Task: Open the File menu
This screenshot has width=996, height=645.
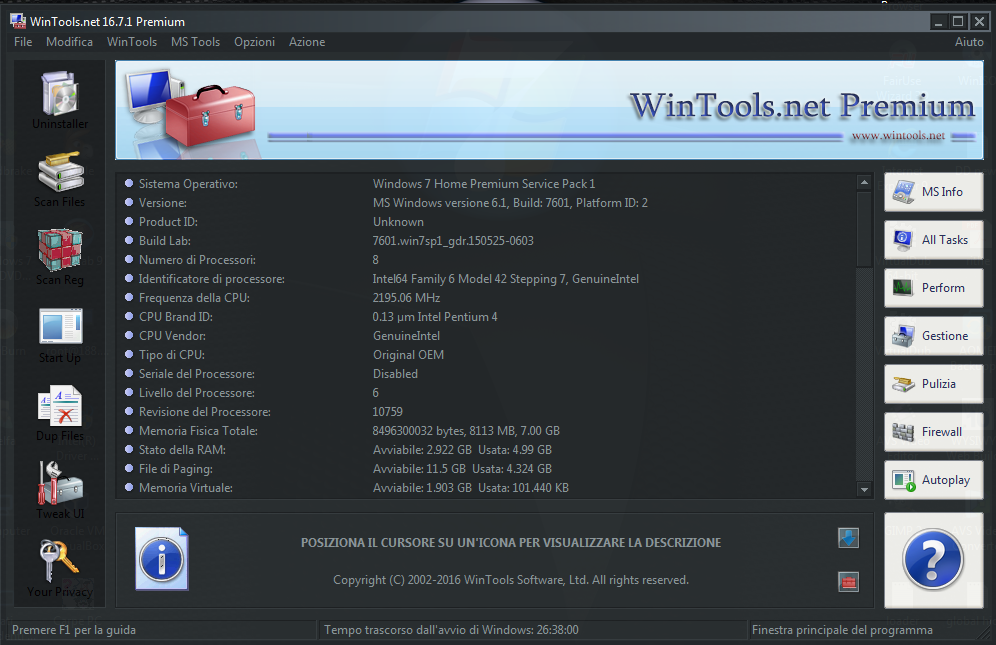Action: pos(23,42)
